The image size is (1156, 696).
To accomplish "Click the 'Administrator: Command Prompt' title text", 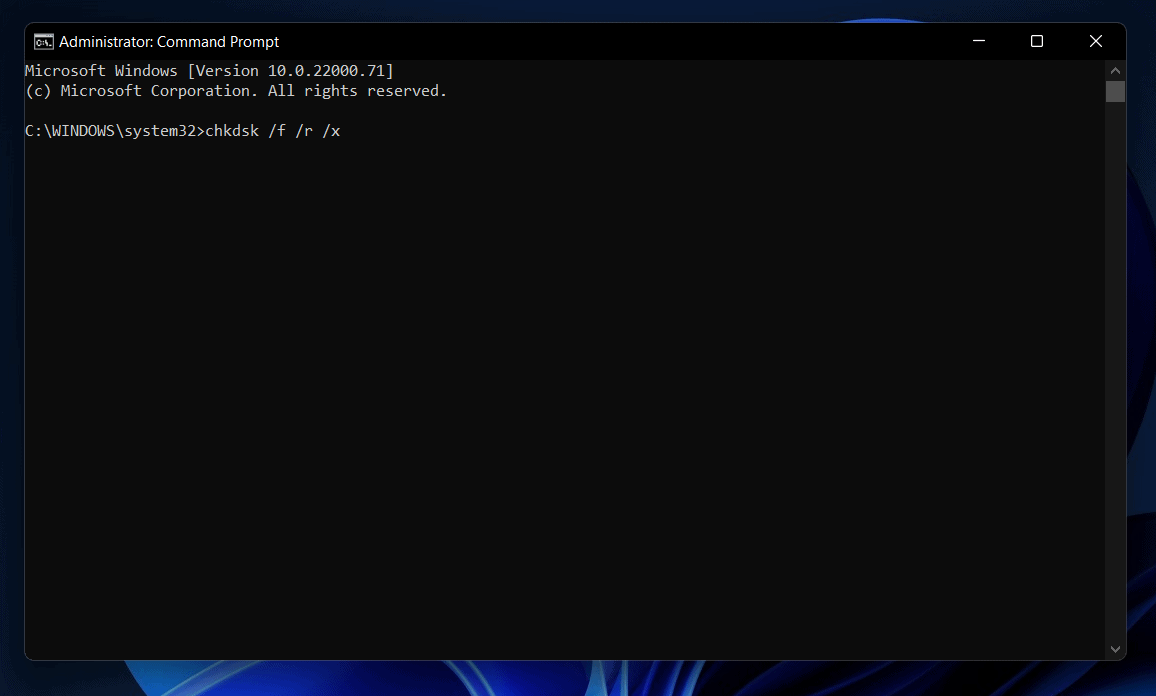I will click(x=169, y=42).
